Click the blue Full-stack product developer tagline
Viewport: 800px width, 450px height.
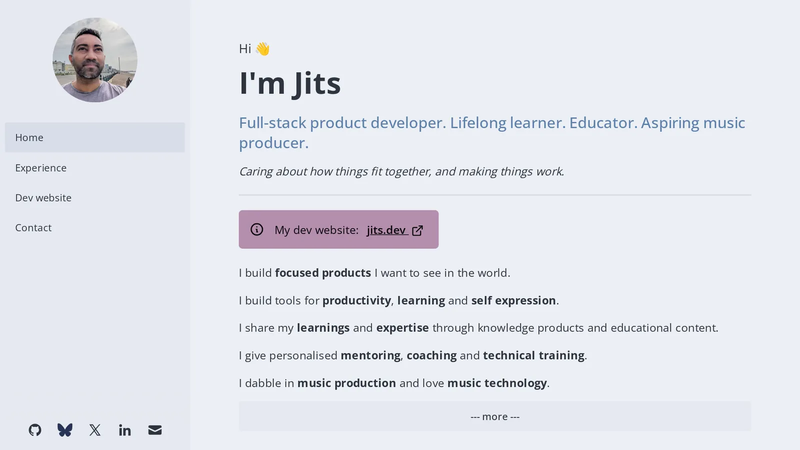(492, 133)
